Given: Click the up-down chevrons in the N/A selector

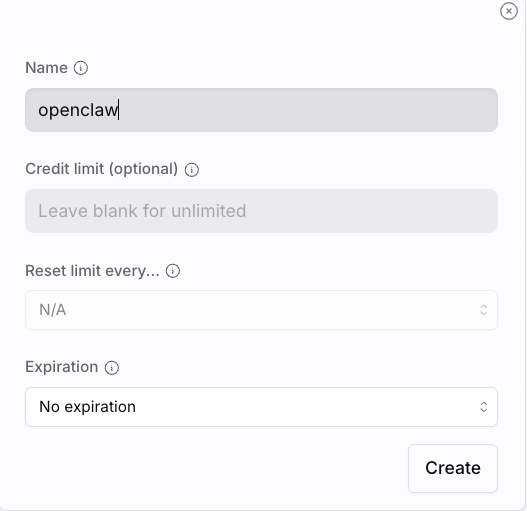Looking at the screenshot, I should 484,310.
